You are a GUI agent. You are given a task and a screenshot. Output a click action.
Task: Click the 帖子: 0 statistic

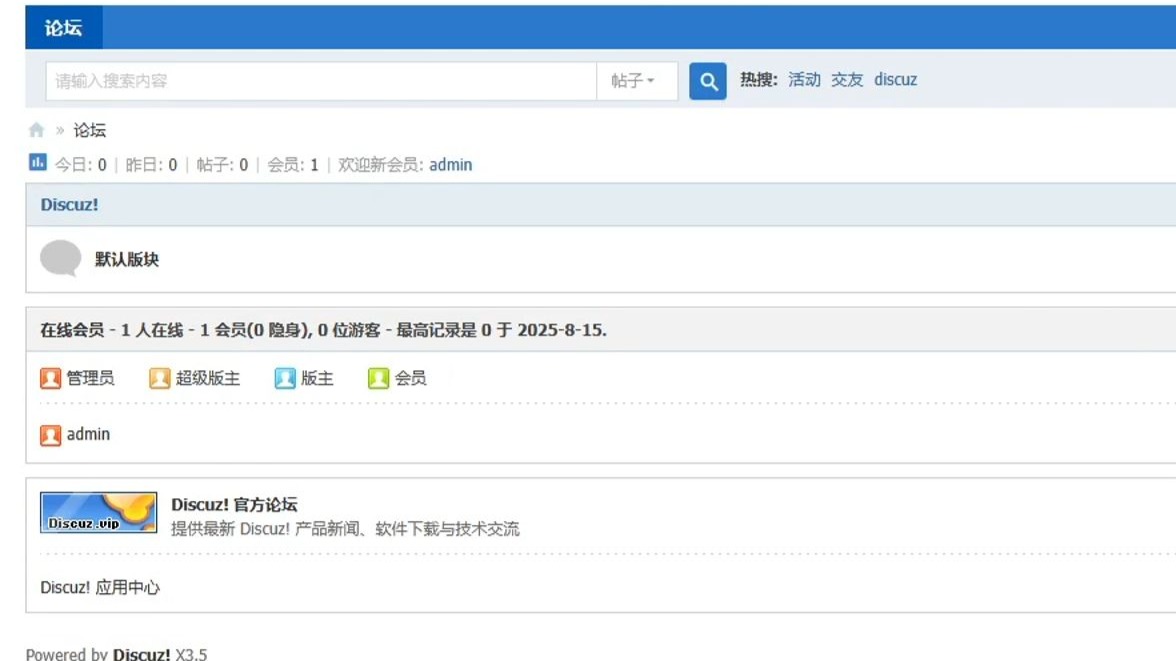pyautogui.click(x=222, y=165)
